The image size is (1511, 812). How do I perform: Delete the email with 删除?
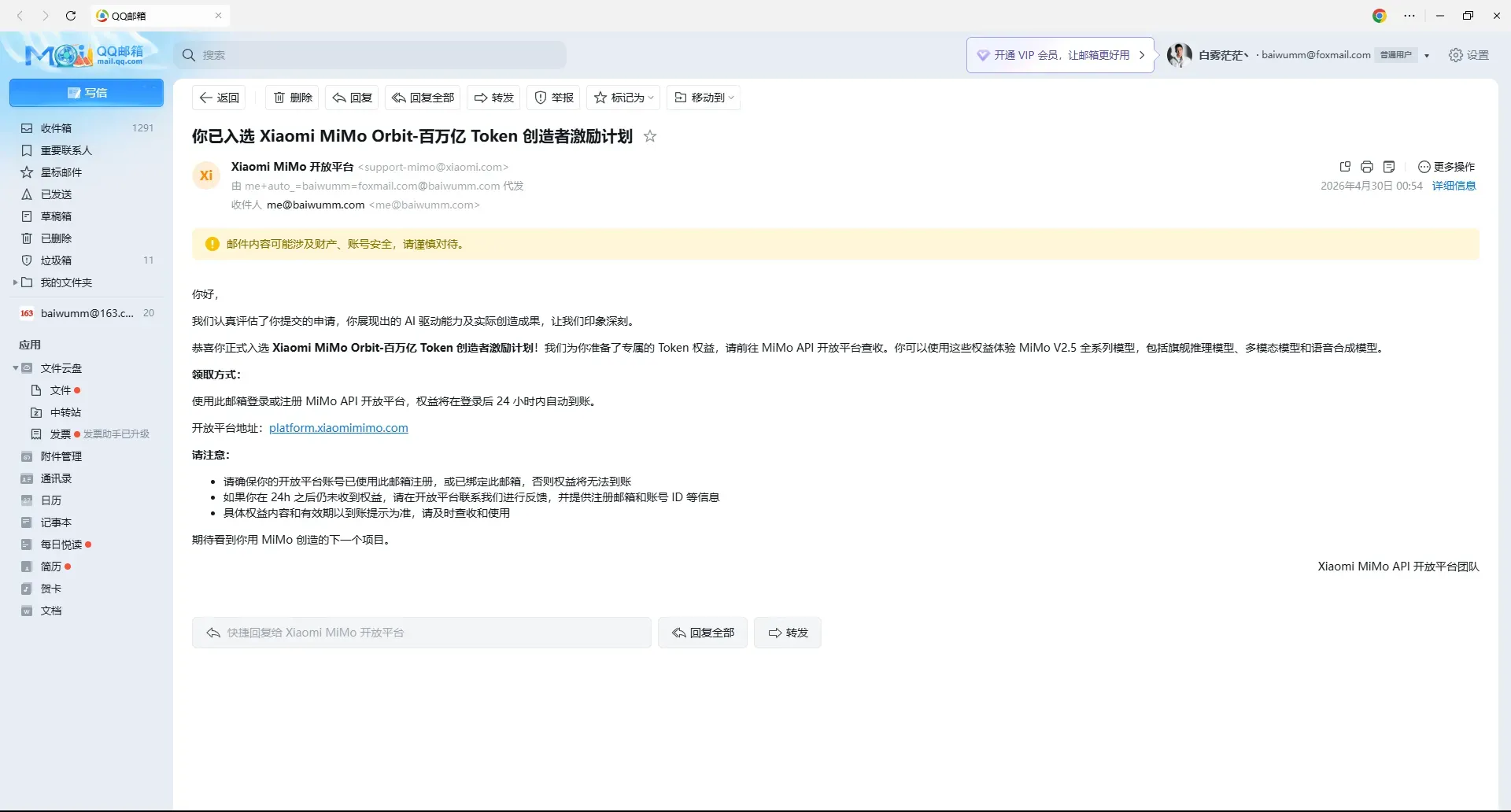point(292,98)
